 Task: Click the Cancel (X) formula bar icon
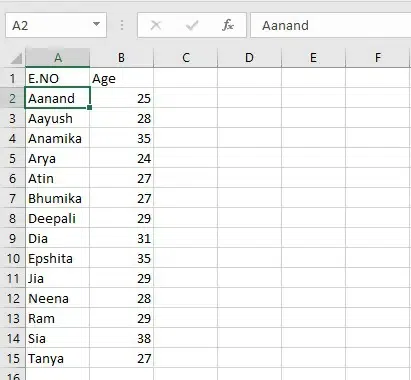pyautogui.click(x=156, y=25)
